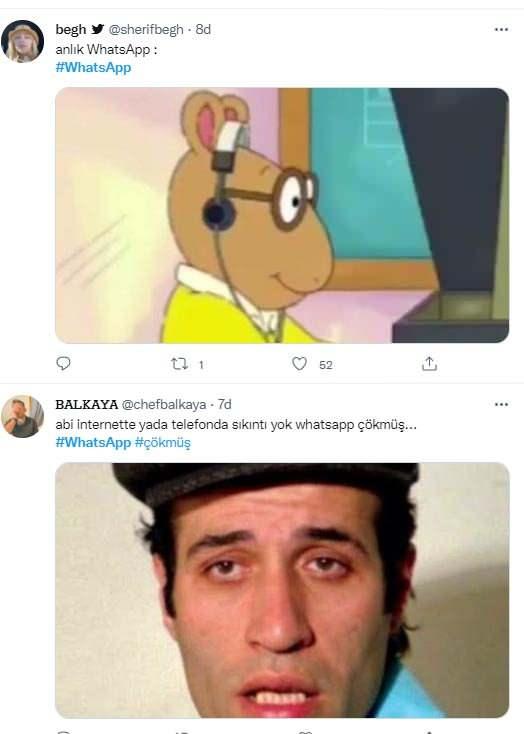Open the @chefbalkaya handle link
The width and height of the screenshot is (524, 734).
click(164, 404)
